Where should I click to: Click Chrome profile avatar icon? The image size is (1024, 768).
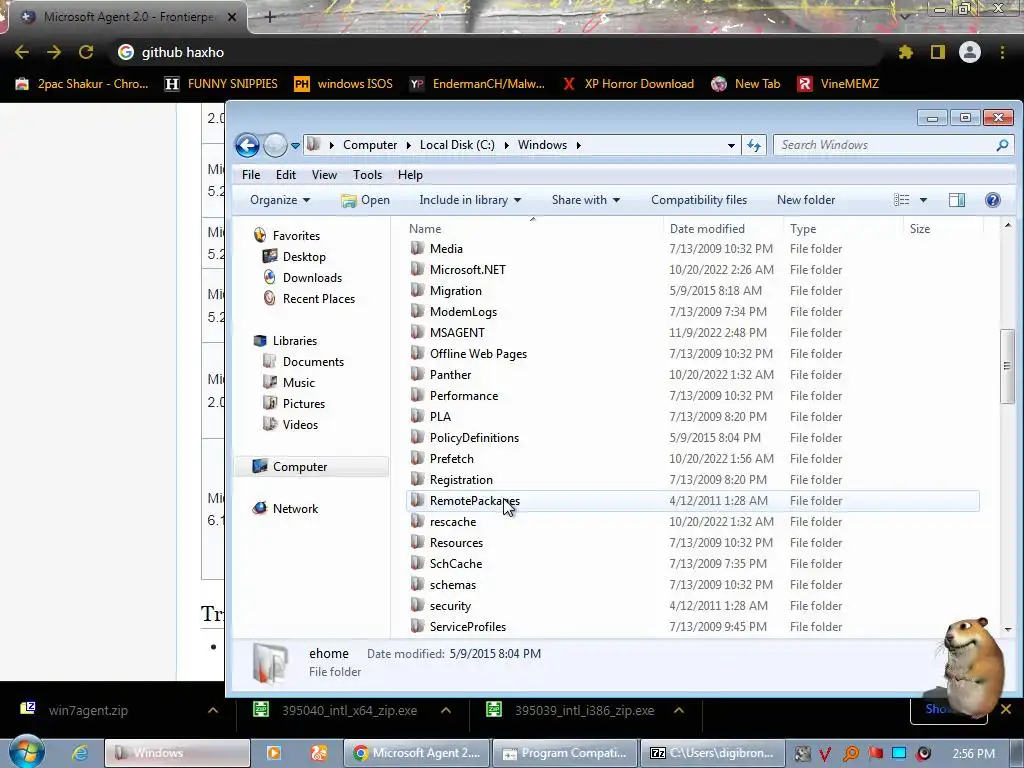(x=970, y=52)
